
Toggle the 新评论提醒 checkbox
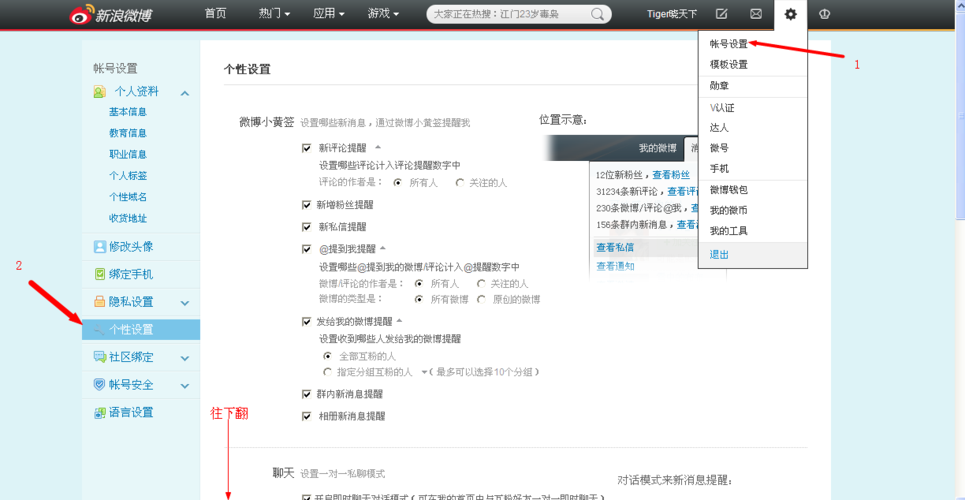pos(306,148)
